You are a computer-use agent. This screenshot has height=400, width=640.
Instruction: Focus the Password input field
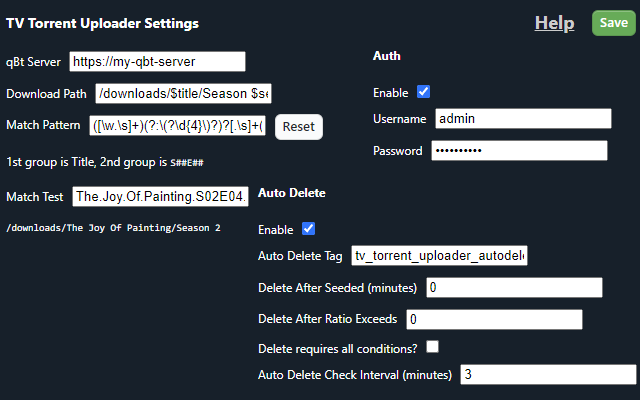pos(519,151)
